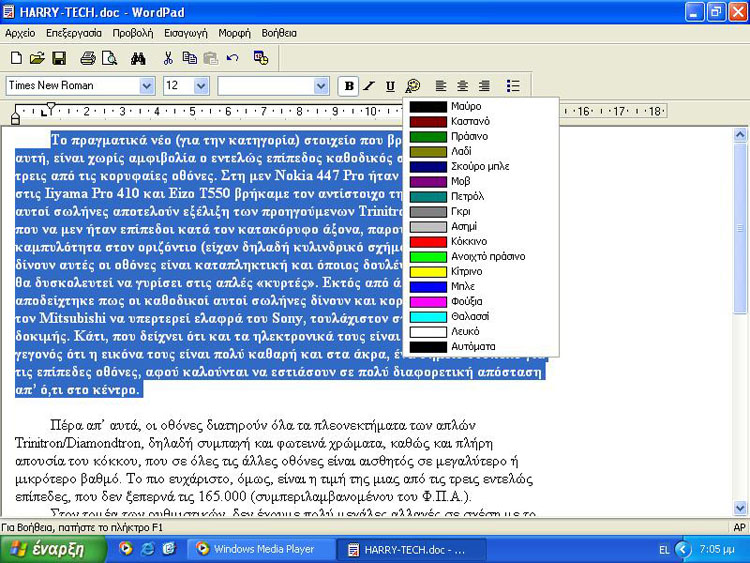
Task: Click the vertical scrollbar up arrow
Action: click(x=740, y=135)
